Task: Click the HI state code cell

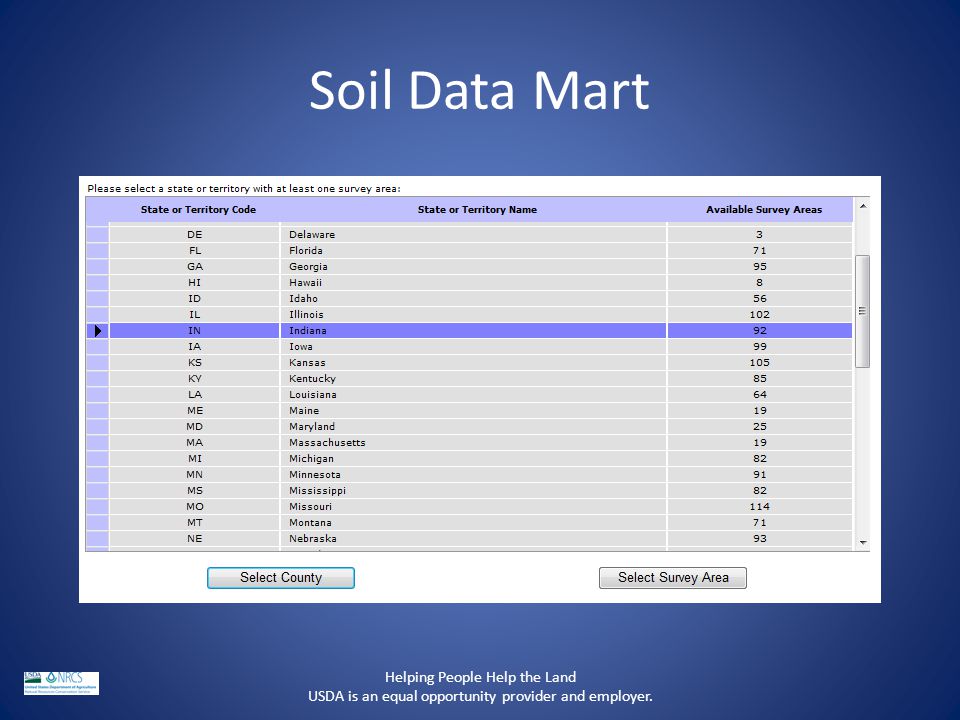Action: [x=195, y=282]
